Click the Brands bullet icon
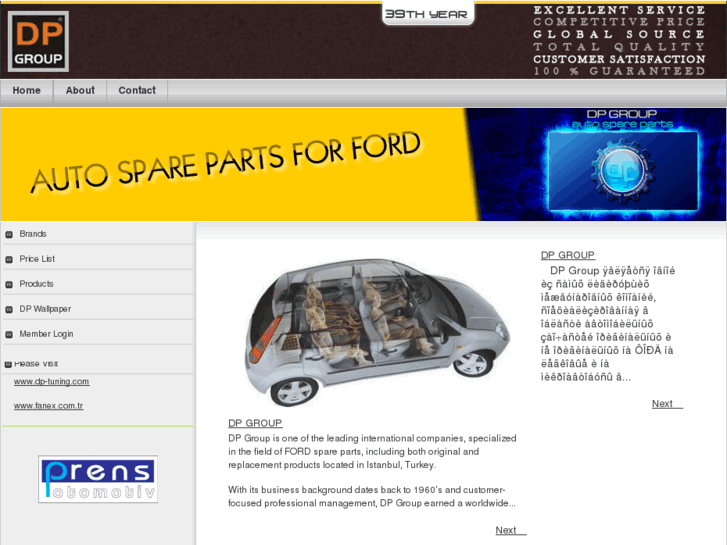This screenshot has width=727, height=545. point(9,235)
